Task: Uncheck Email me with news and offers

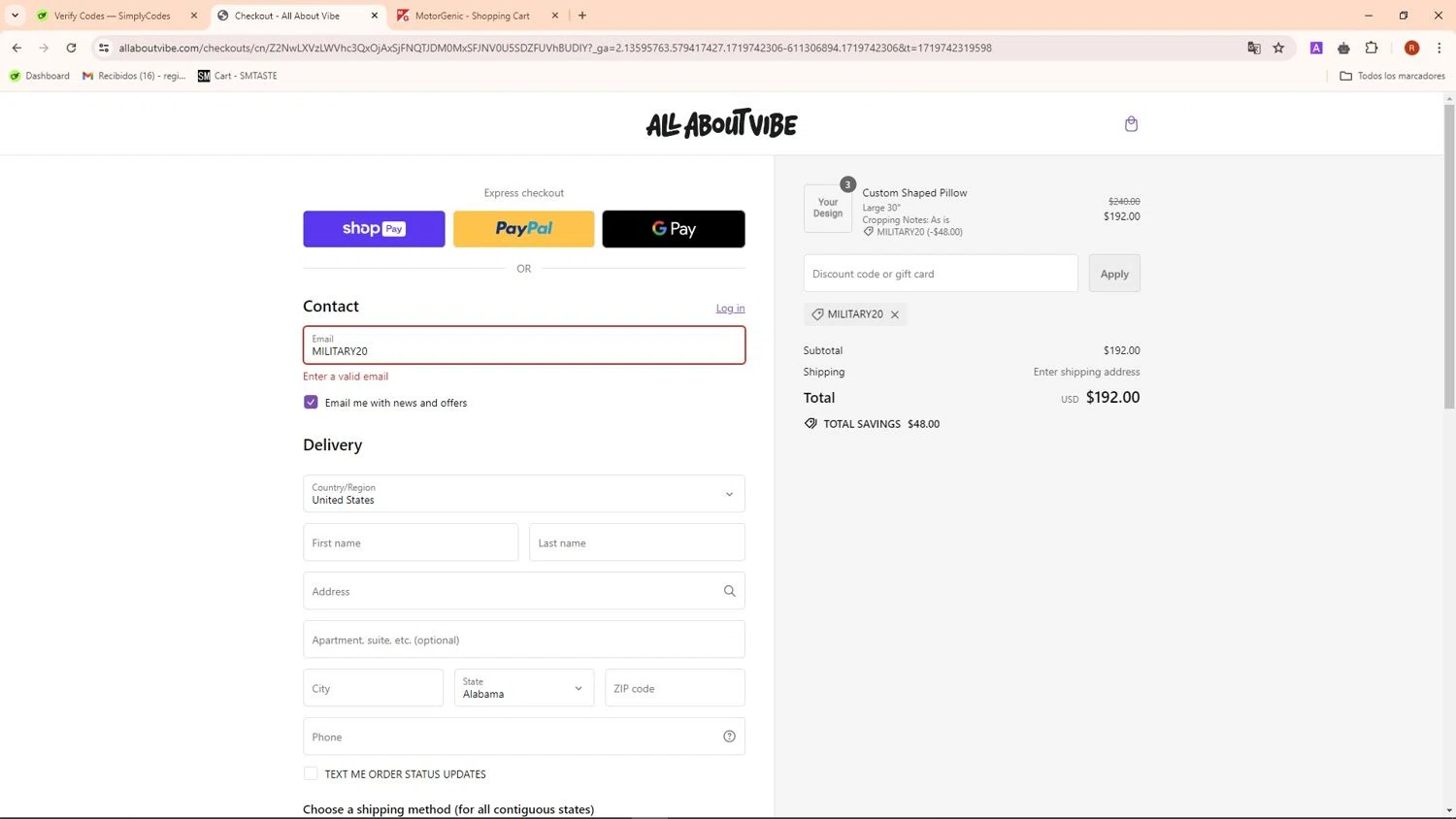Action: pos(311,402)
